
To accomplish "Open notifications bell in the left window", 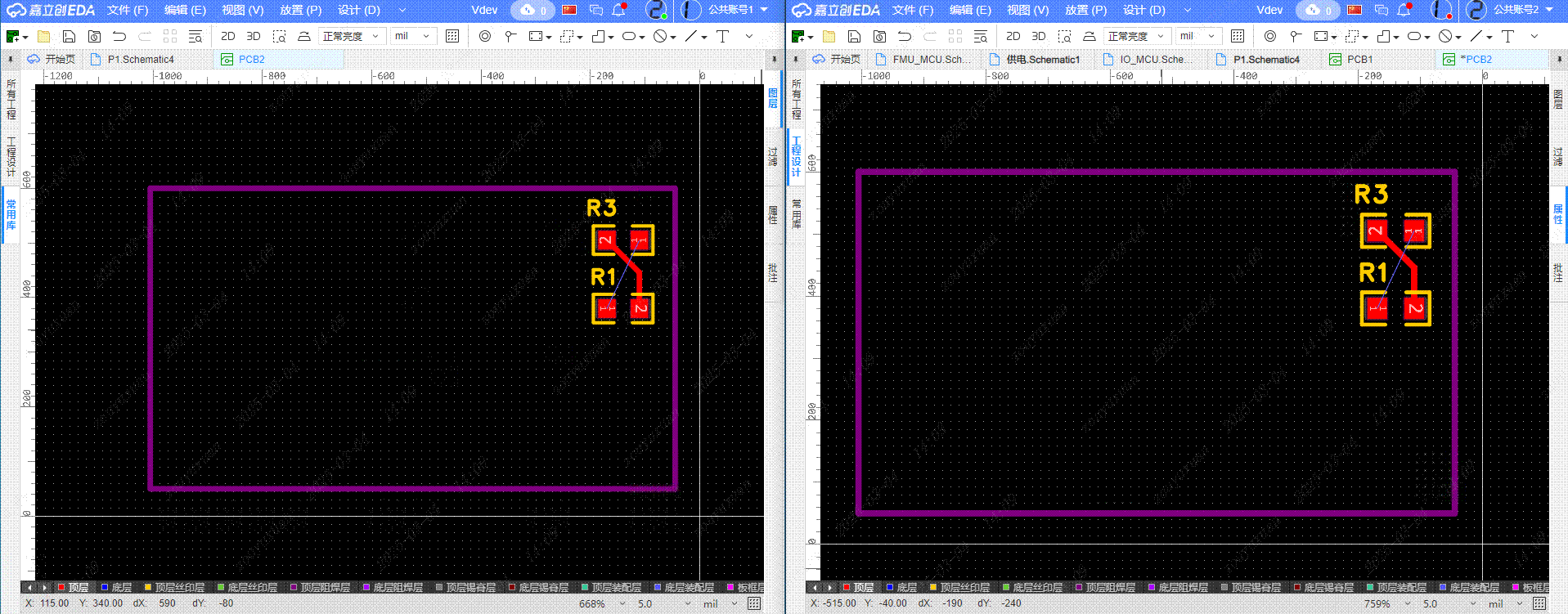I will click(x=619, y=10).
